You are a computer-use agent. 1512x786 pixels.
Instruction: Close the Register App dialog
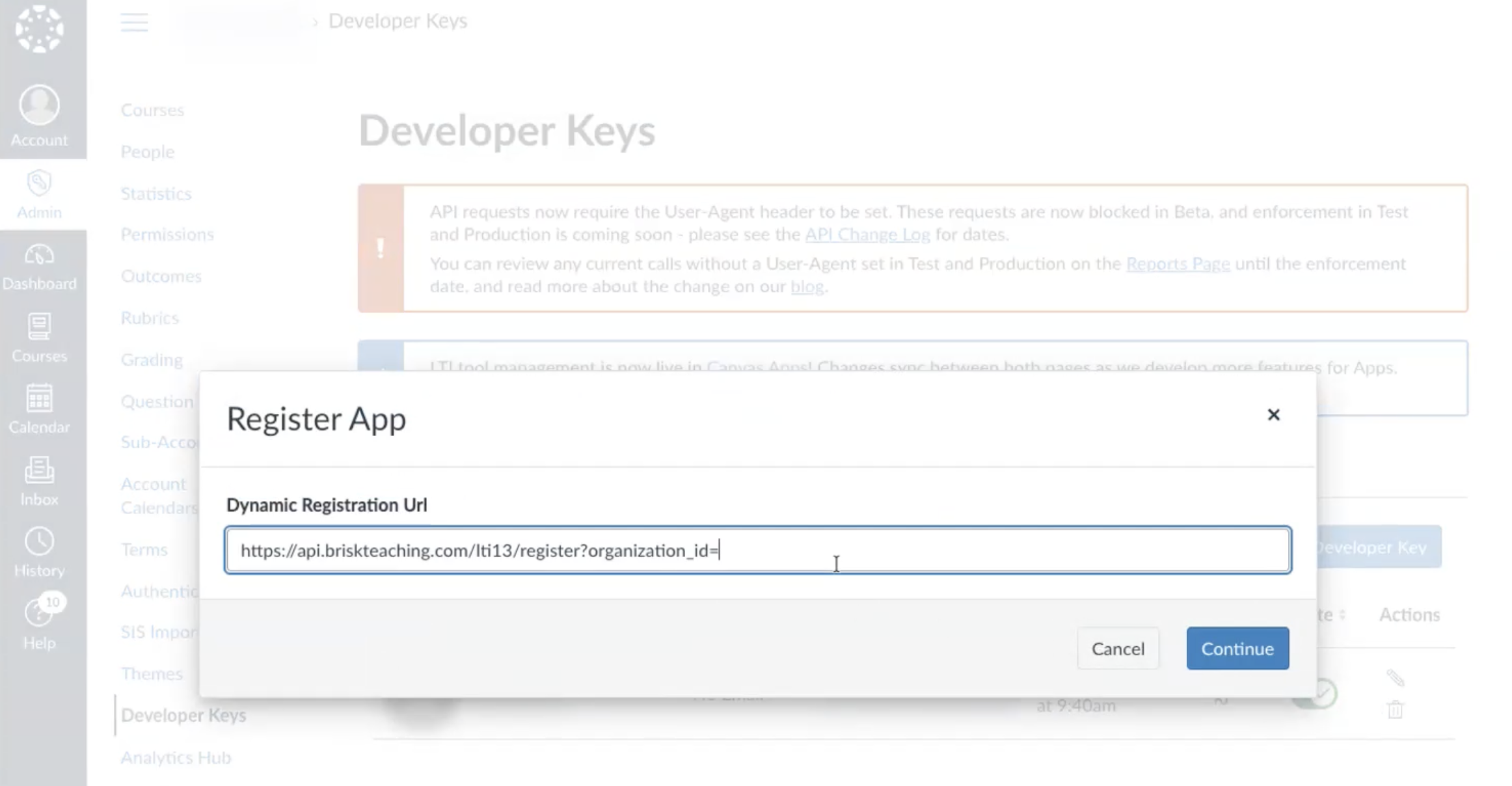tap(1273, 414)
